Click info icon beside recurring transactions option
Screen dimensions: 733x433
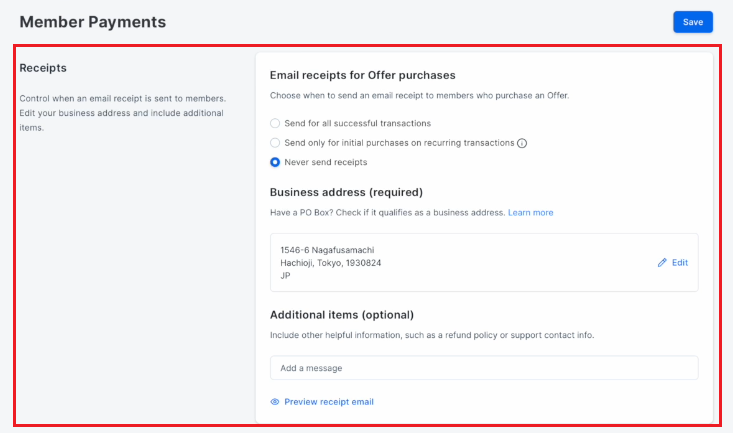tap(522, 143)
